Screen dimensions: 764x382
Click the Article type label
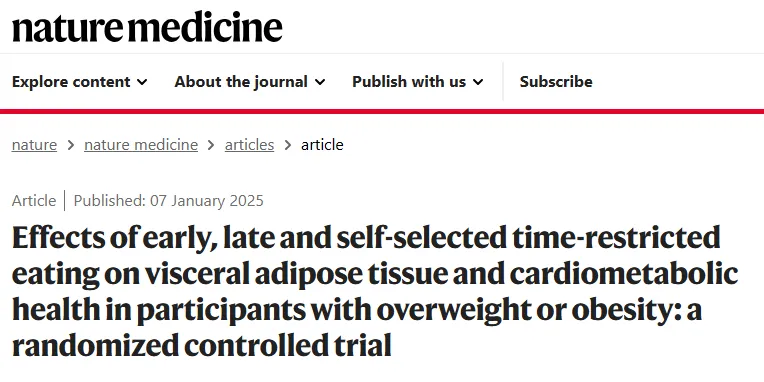point(34,201)
